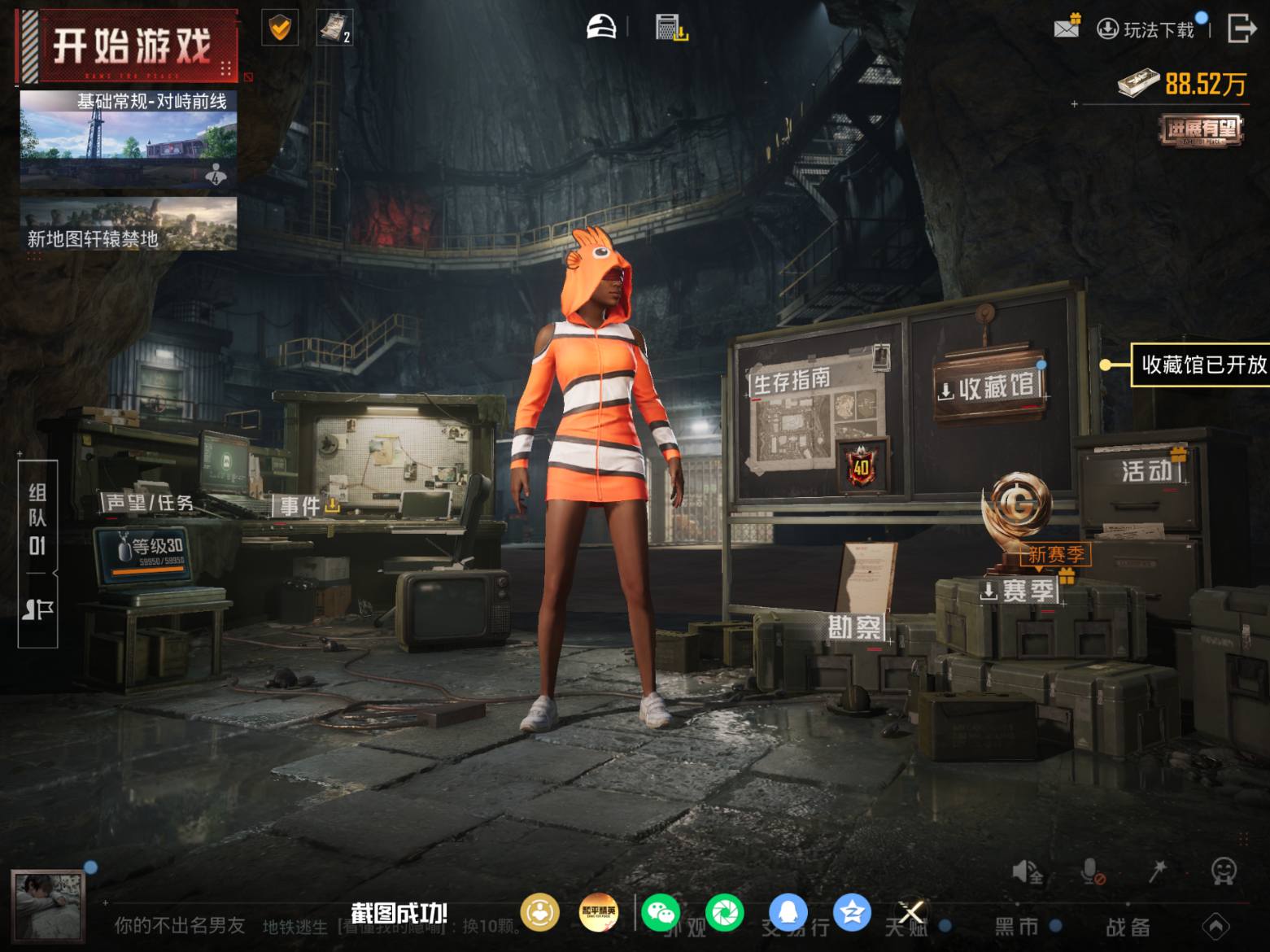Click 玩法下载 mode download link
This screenshot has width=1270, height=952.
[x=1149, y=30]
